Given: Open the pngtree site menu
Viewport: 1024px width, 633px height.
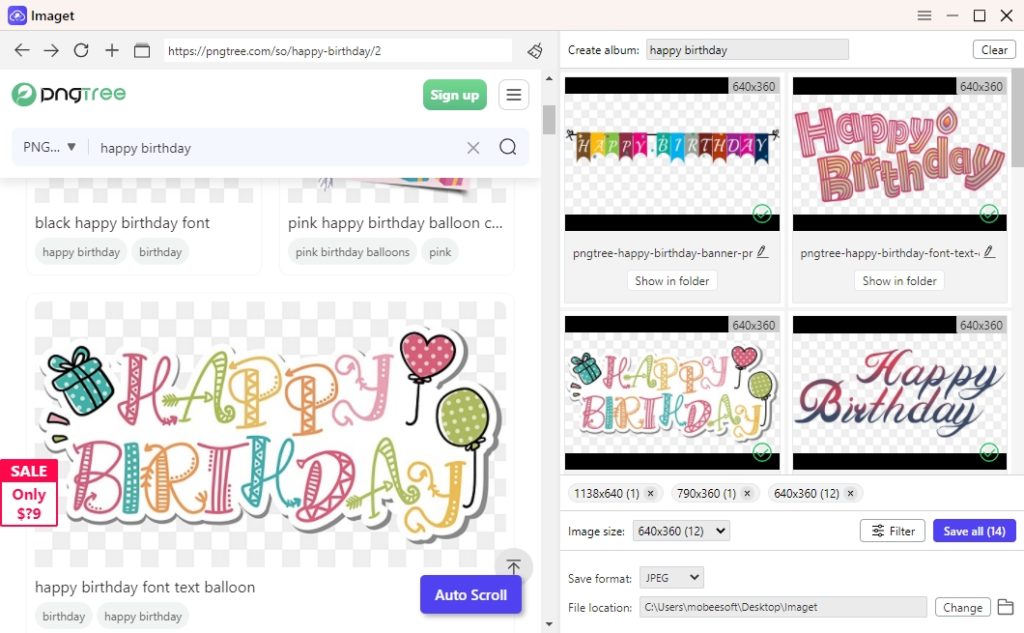Looking at the screenshot, I should pyautogui.click(x=513, y=94).
